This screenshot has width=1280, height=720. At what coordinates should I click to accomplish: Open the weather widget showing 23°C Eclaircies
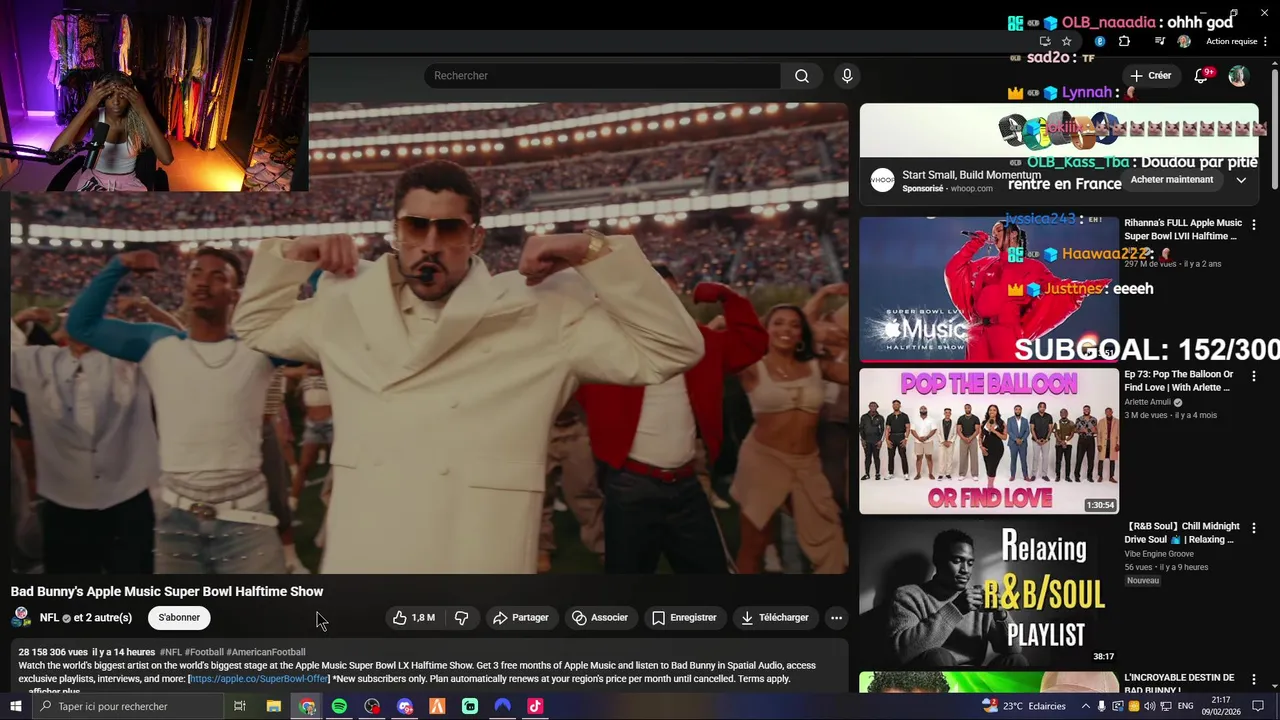pyautogui.click(x=1024, y=706)
